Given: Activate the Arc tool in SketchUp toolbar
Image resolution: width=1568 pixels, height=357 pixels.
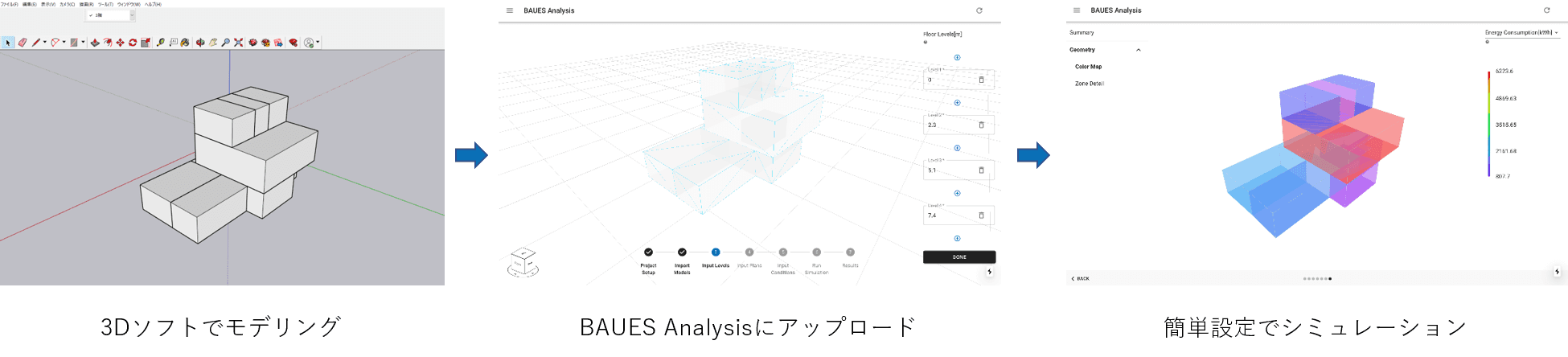Looking at the screenshot, I should (55, 43).
